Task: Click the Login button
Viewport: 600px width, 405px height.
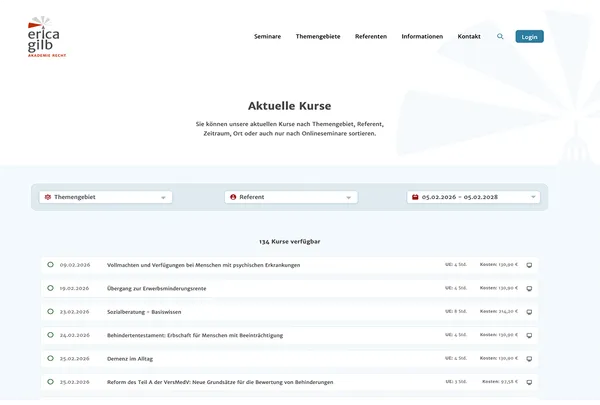Action: [x=529, y=37]
